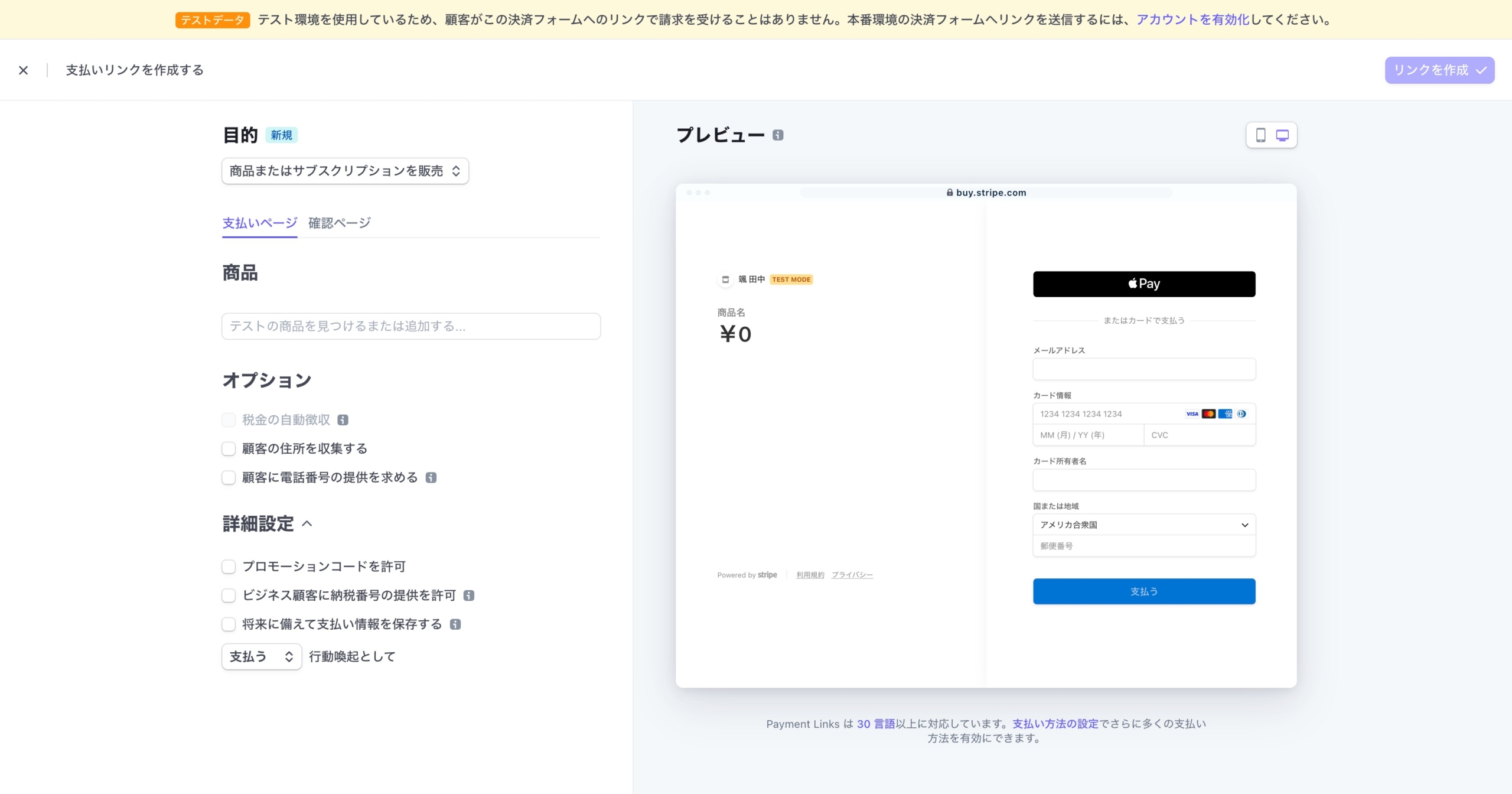1512x794 pixels.
Task: Click the info icon beside プレビュー heading
Action: (x=779, y=135)
